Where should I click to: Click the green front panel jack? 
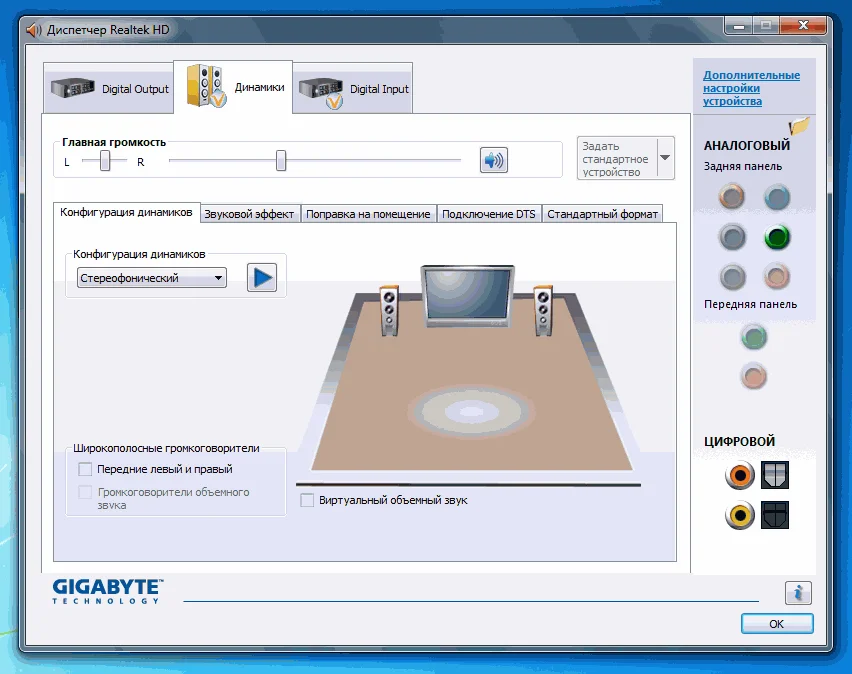(754, 337)
